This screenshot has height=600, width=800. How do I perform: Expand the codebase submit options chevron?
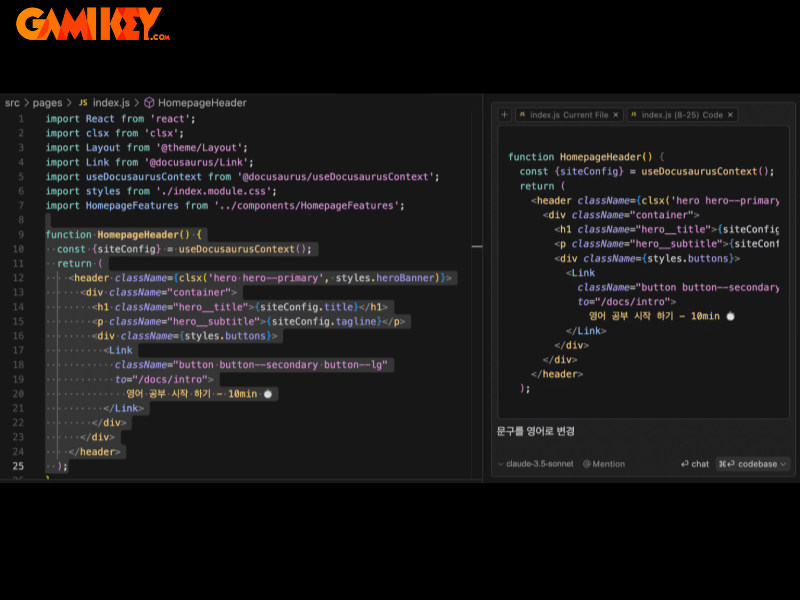pyautogui.click(x=782, y=464)
